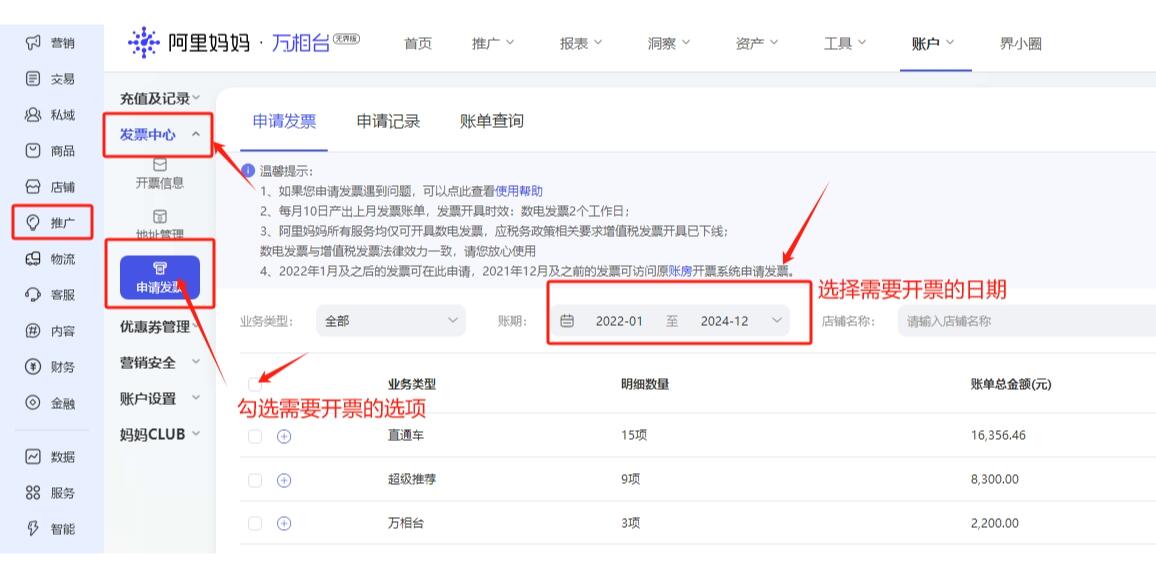The width and height of the screenshot is (1156, 578).
Task: Open 账户 menu in top navigation
Action: (933, 43)
